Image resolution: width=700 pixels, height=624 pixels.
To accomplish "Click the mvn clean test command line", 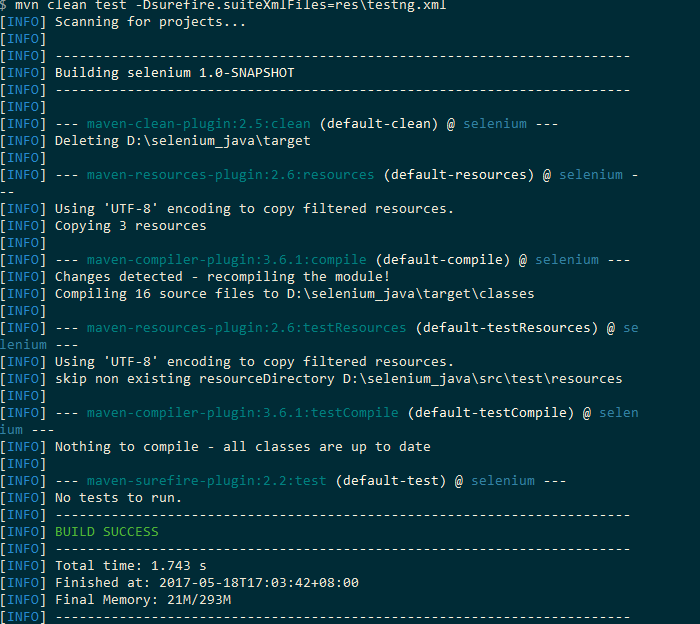I will point(223,5).
